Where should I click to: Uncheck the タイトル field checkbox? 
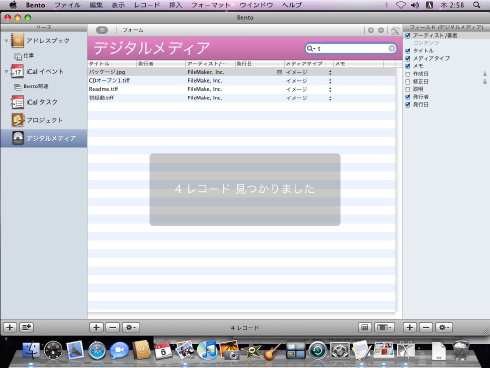(x=407, y=51)
